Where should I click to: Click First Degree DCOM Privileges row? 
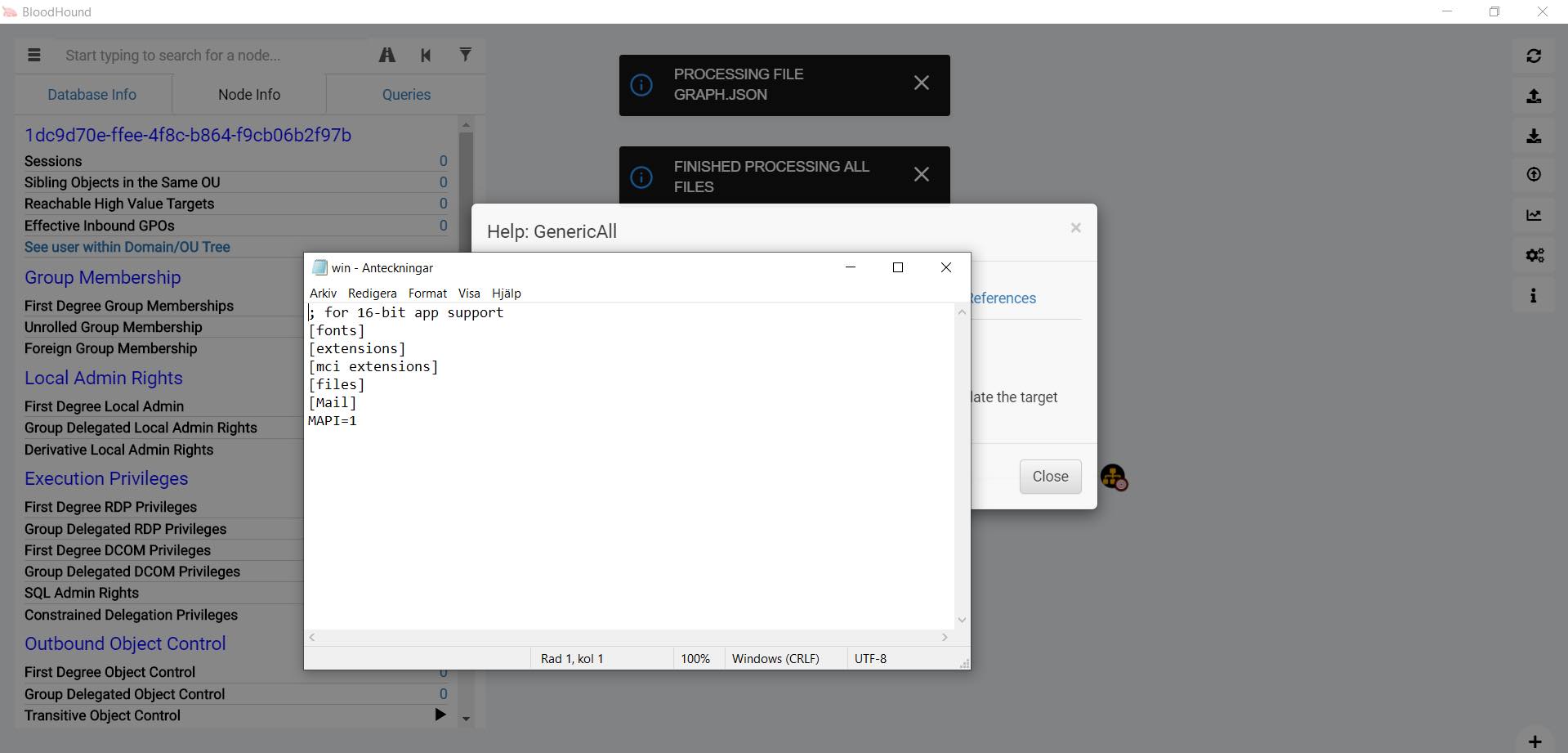(x=163, y=550)
